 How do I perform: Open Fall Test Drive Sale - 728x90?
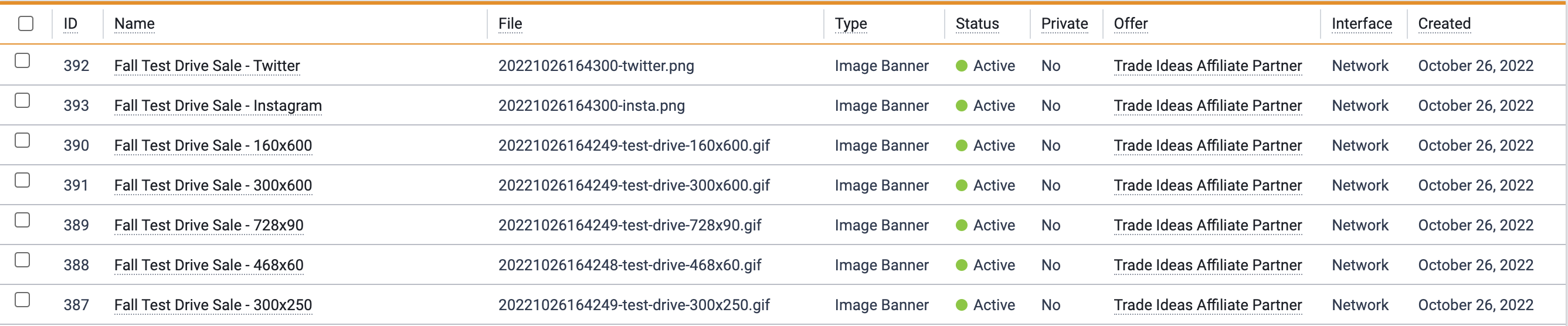click(x=209, y=225)
